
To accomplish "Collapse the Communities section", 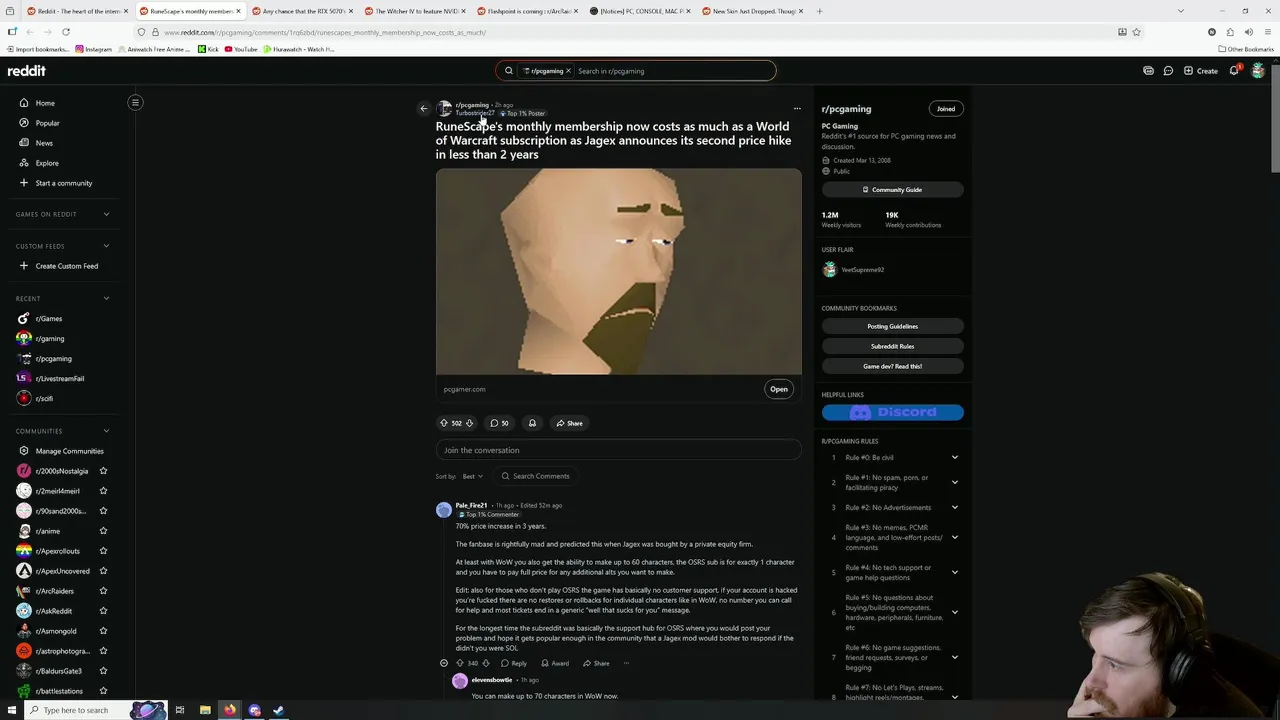I will pos(106,431).
